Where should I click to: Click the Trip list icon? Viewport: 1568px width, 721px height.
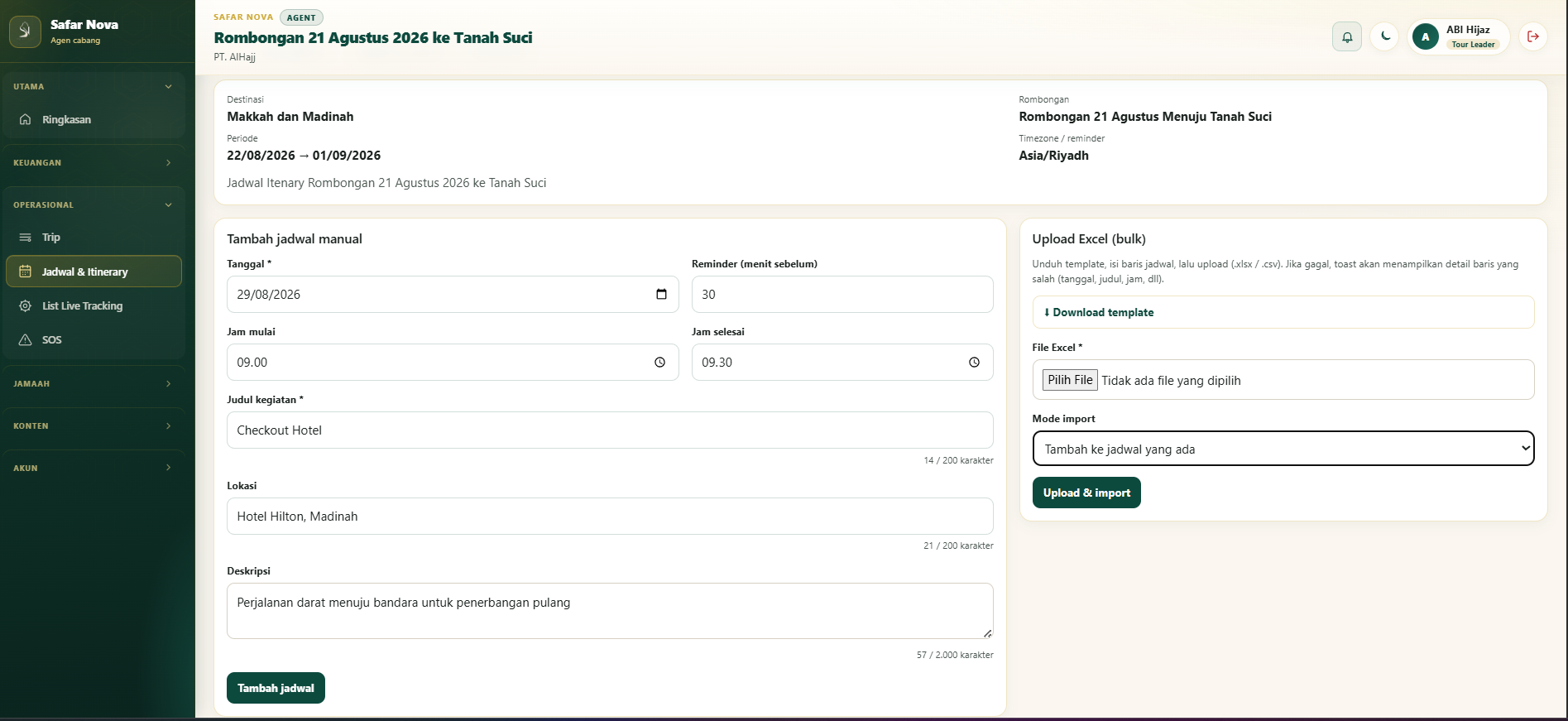click(x=26, y=238)
